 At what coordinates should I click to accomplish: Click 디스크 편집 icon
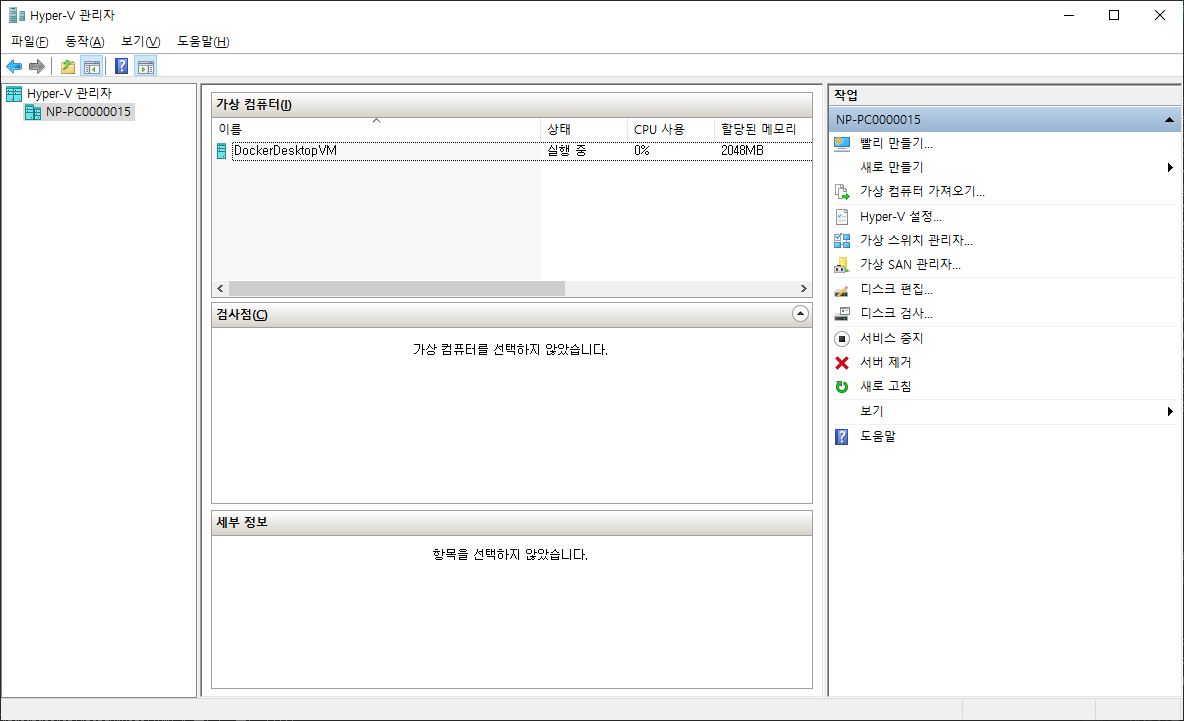(842, 290)
